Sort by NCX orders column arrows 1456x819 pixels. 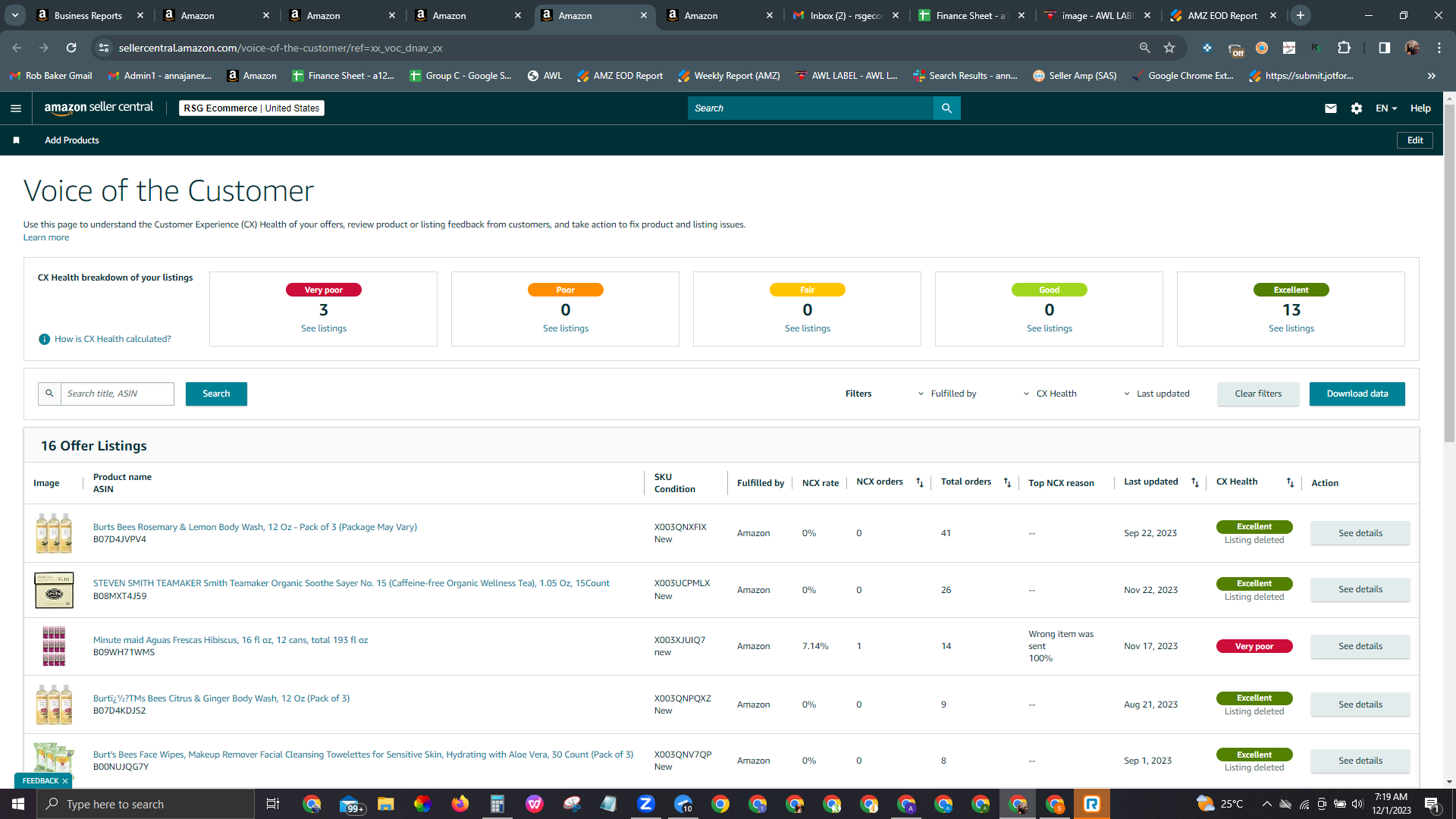920,482
